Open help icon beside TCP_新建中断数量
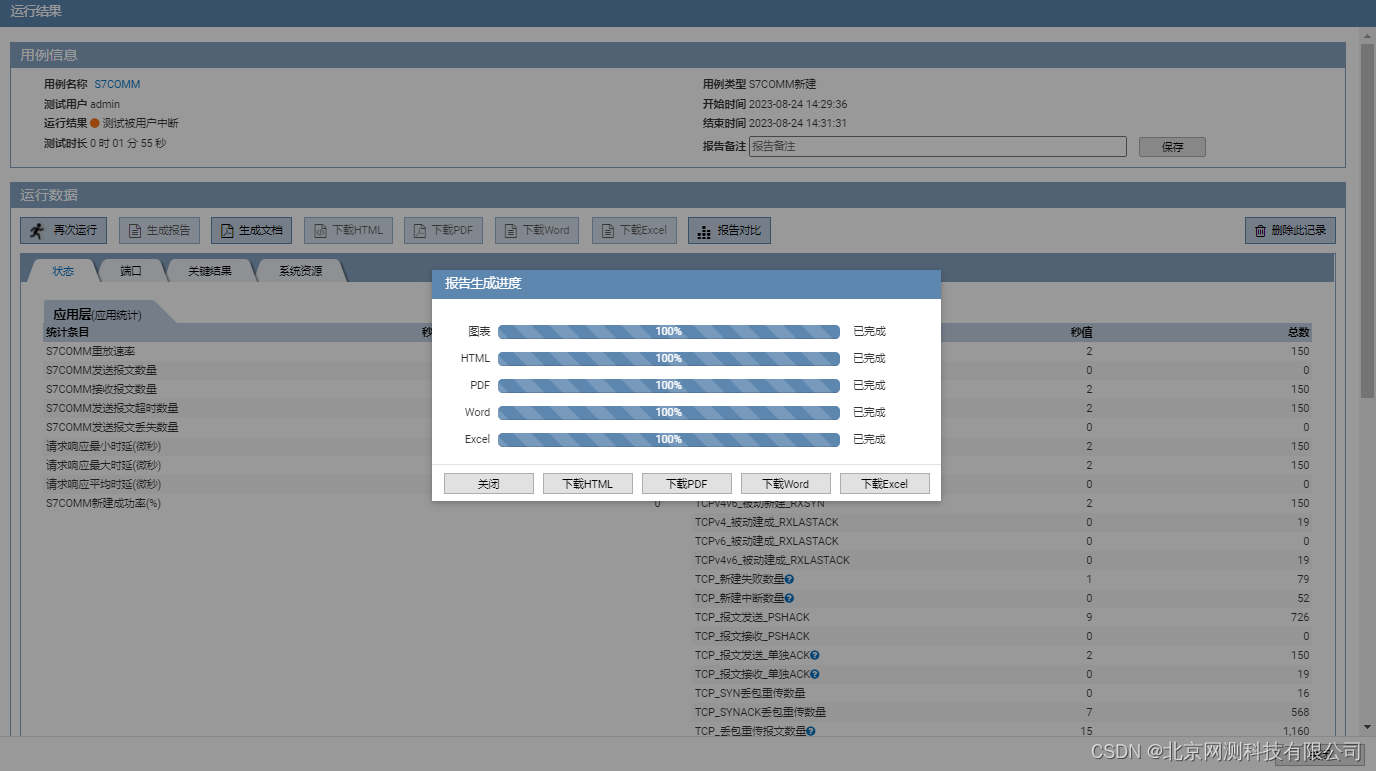The image size is (1376, 771). [790, 598]
